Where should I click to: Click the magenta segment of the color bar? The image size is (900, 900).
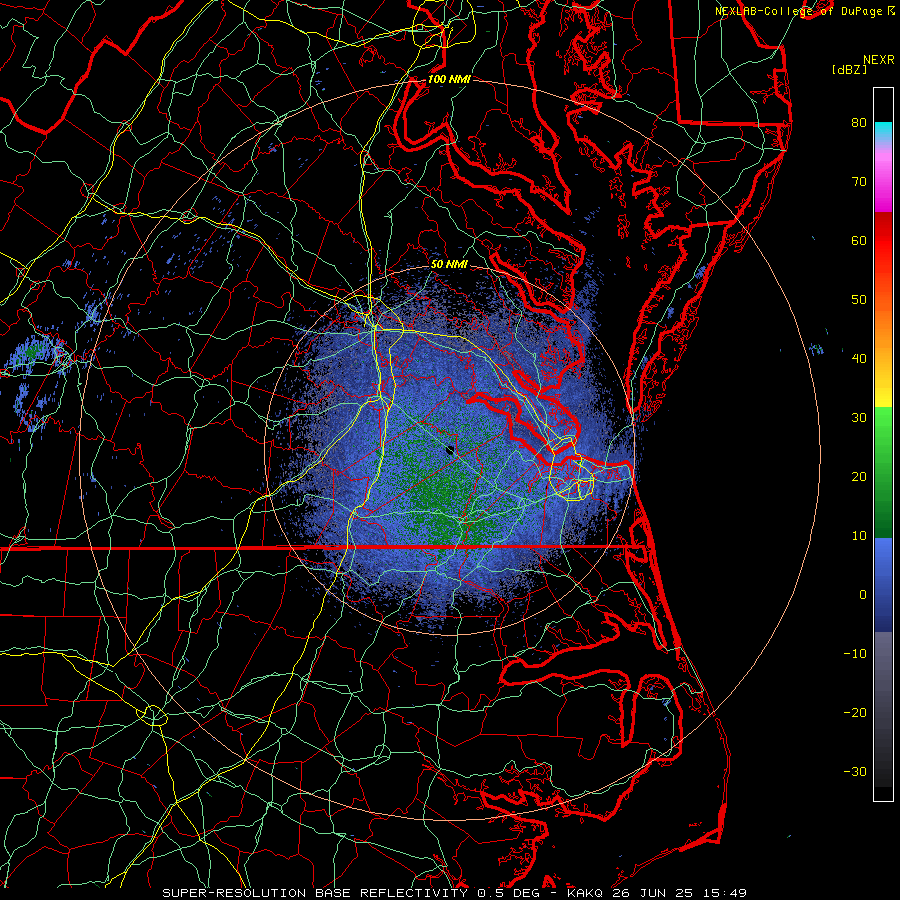pos(883,184)
